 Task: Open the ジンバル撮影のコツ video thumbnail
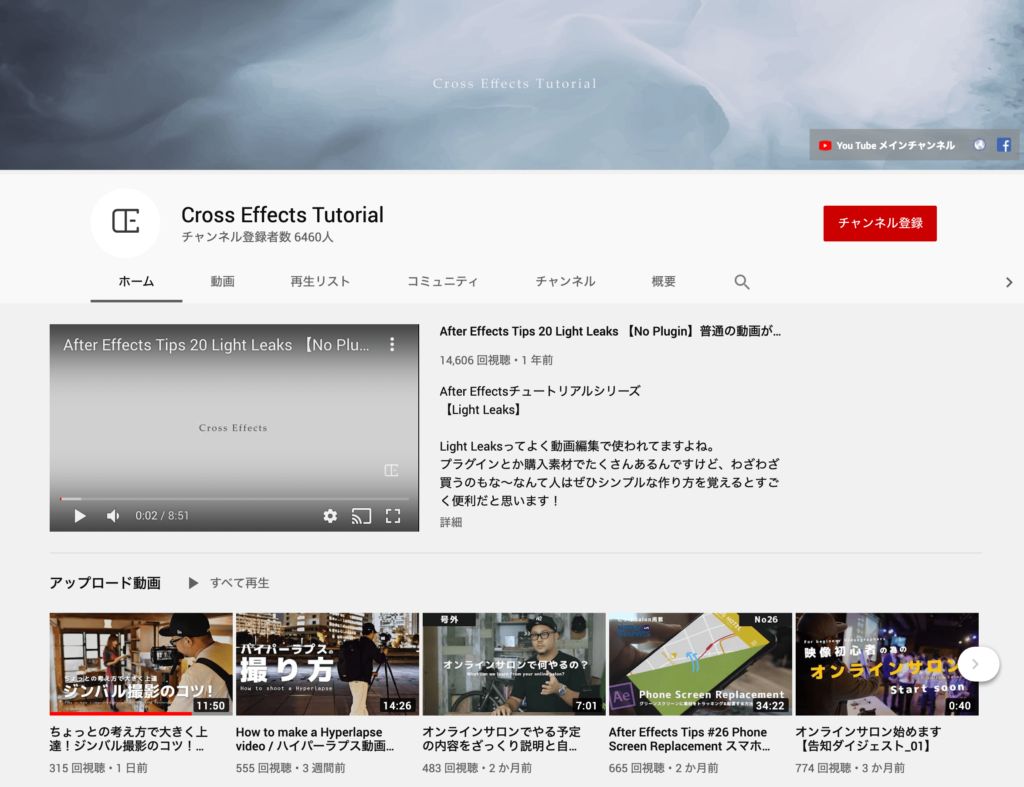pos(141,664)
